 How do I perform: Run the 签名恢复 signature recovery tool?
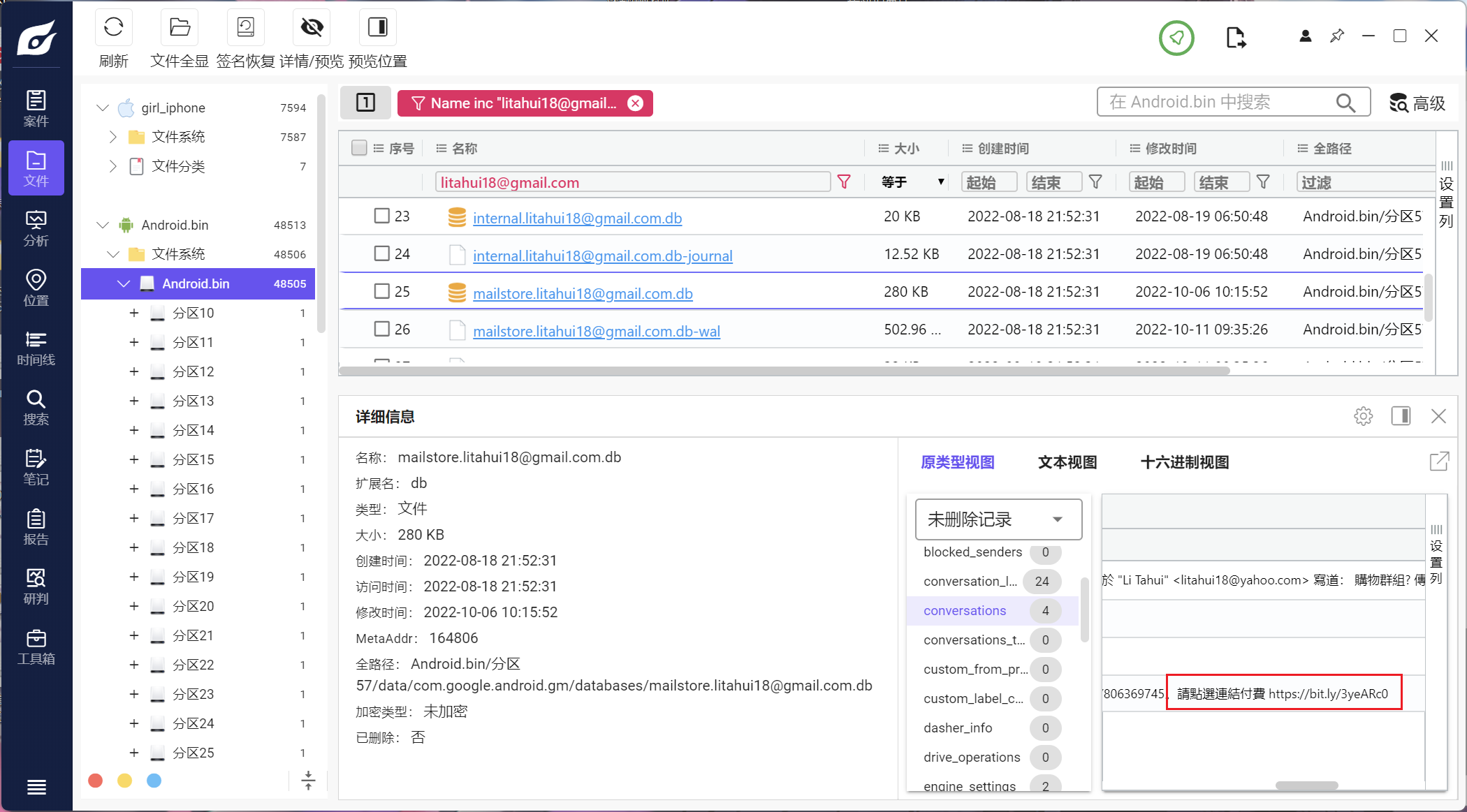click(246, 28)
